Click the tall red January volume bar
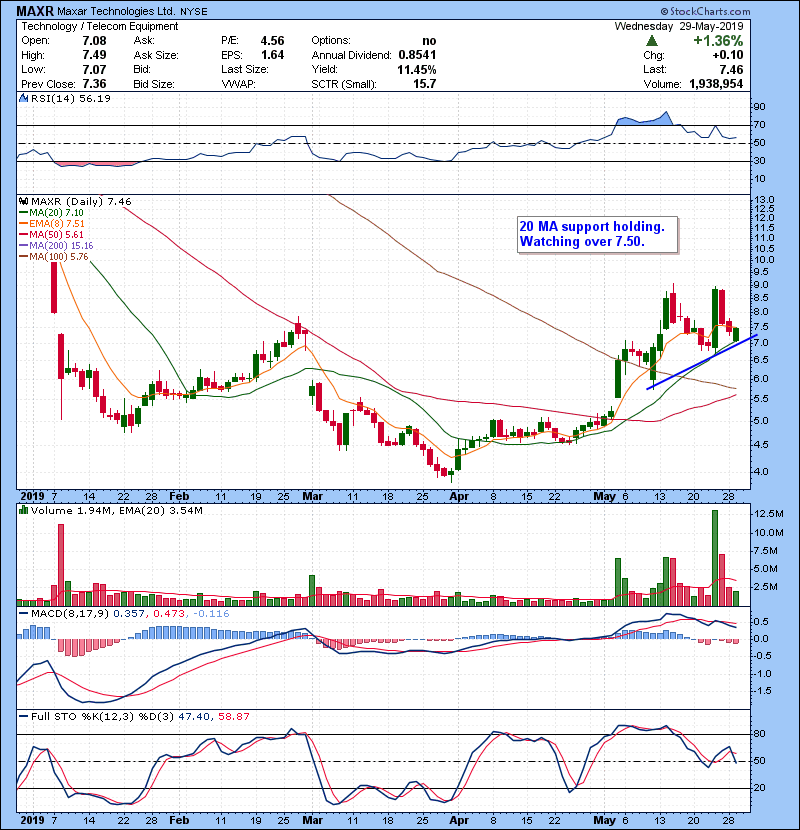The image size is (800, 830). click(61, 565)
